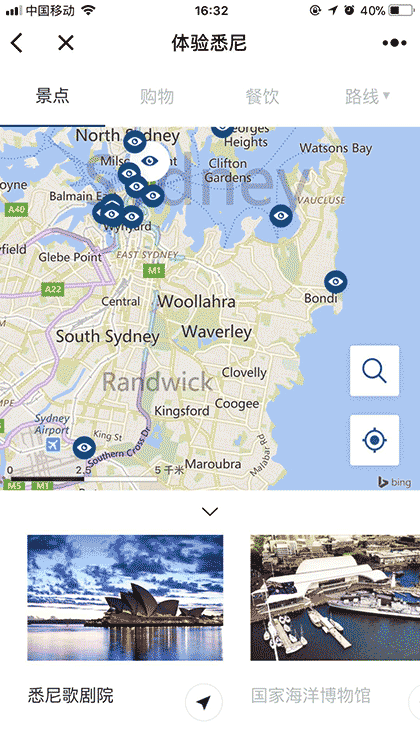Select the eye marker near Bondi
The height and width of the screenshot is (747, 420).
[x=336, y=282]
